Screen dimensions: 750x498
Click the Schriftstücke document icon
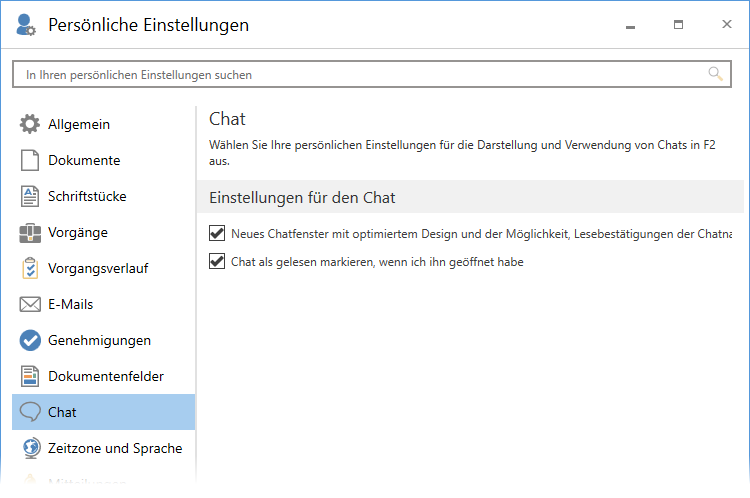click(x=30, y=196)
